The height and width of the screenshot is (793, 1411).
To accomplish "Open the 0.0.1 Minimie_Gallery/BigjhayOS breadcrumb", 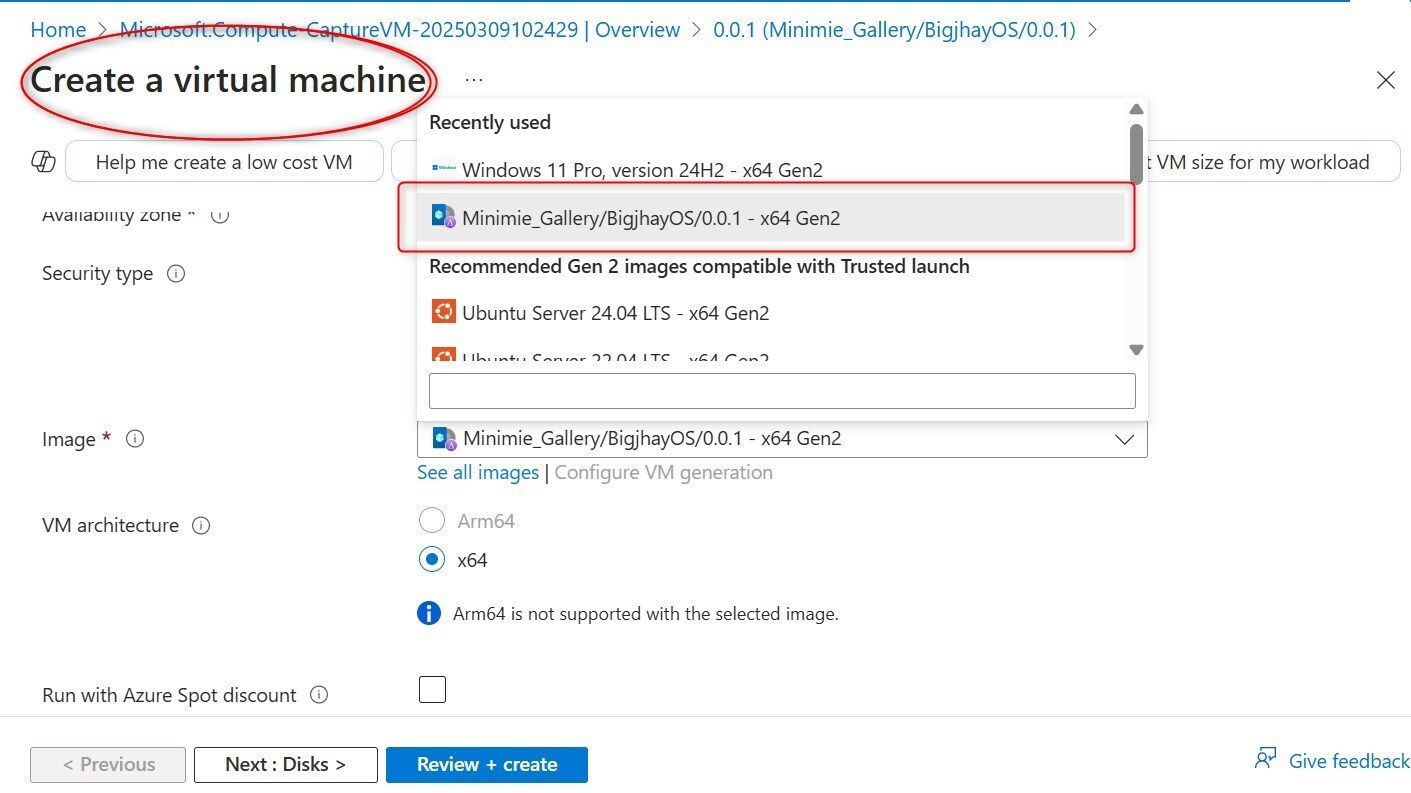I will pyautogui.click(x=894, y=30).
